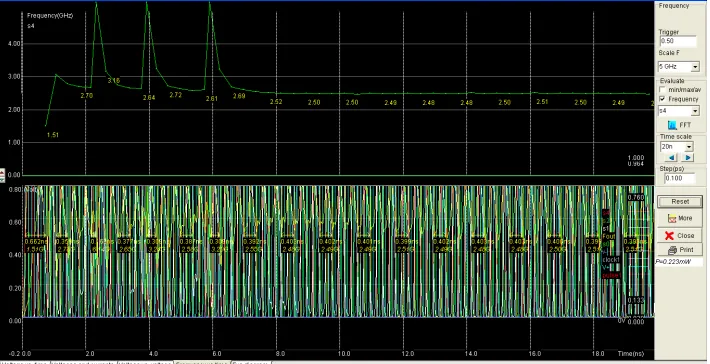Image resolution: width=710 pixels, height=364 pixels.
Task: Click the 2.72 frequency data label
Action: click(x=176, y=95)
